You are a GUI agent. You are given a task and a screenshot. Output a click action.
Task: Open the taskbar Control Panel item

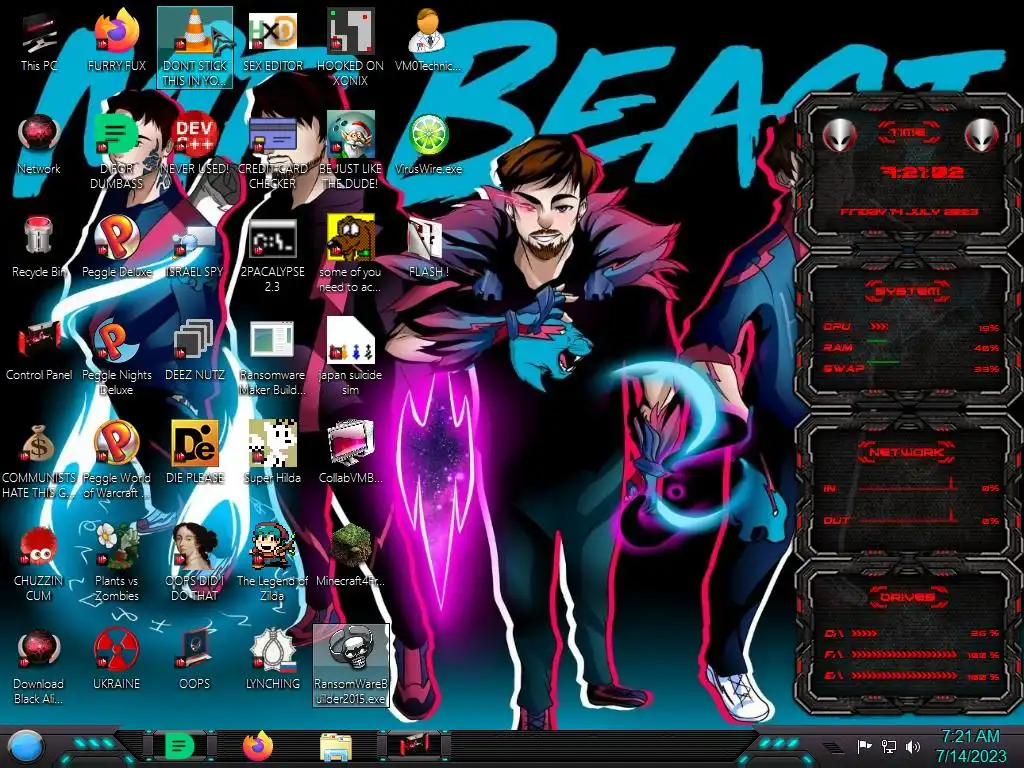point(413,745)
